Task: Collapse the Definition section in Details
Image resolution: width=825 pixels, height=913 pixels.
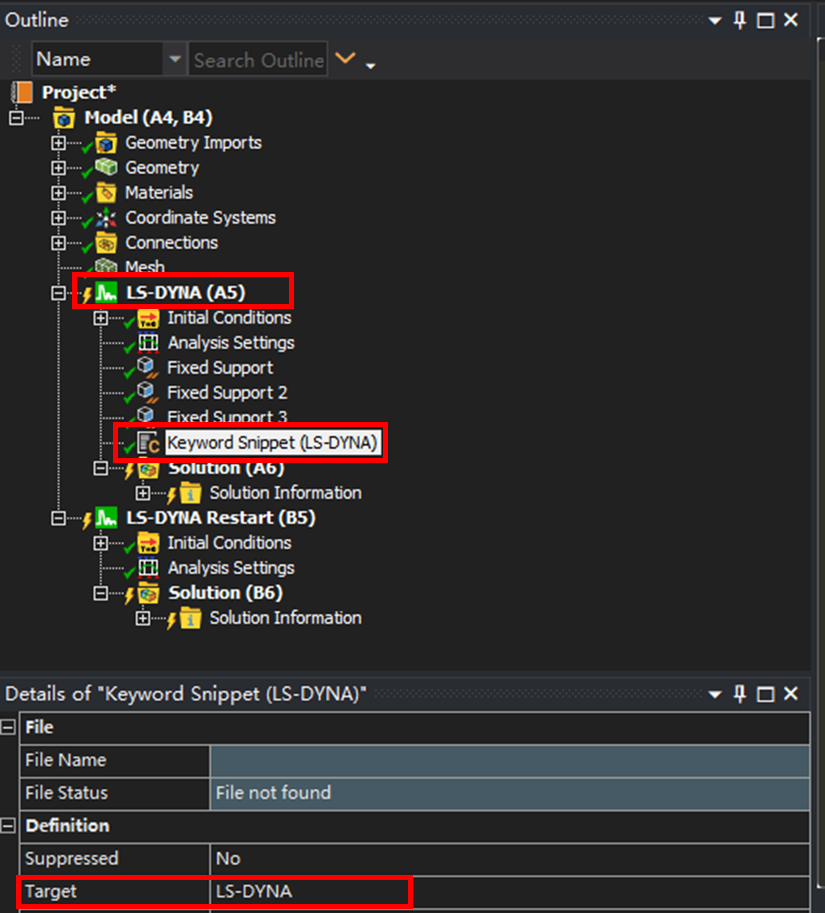Action: click(8, 826)
